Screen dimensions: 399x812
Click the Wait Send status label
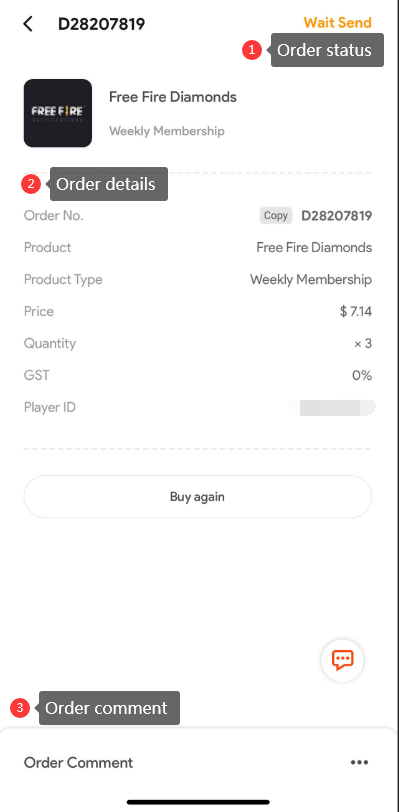[337, 23]
